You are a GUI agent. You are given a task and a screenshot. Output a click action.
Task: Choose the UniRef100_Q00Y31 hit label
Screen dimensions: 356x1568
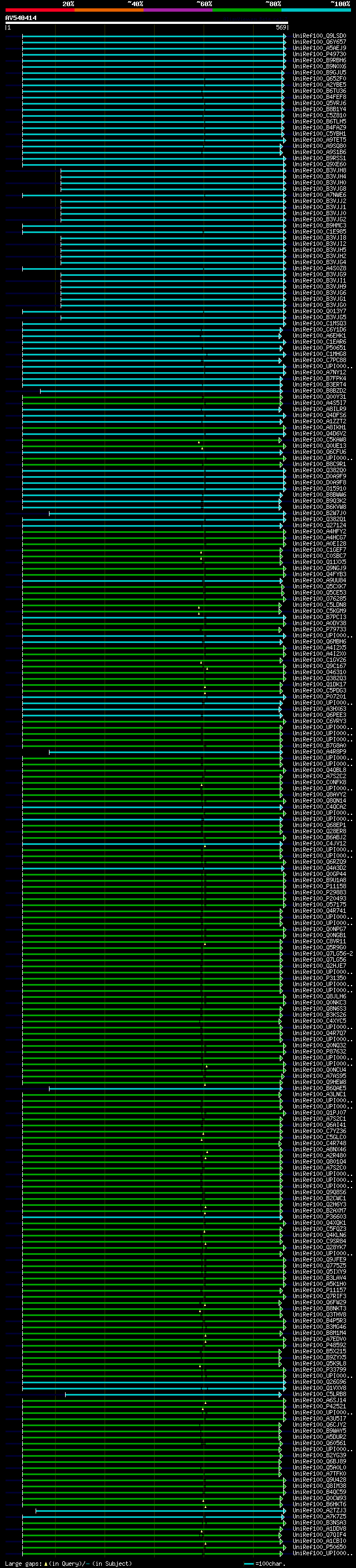coord(319,397)
